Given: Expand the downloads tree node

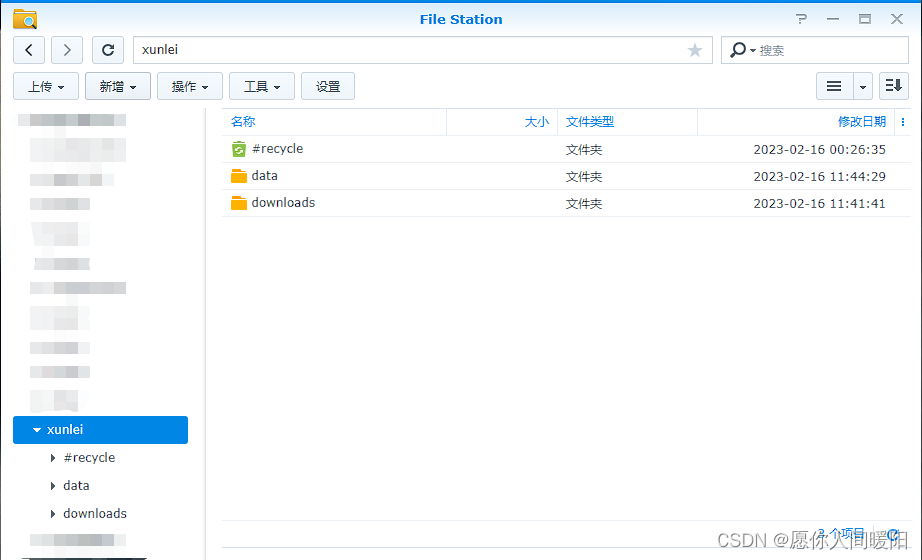Looking at the screenshot, I should 53,514.
